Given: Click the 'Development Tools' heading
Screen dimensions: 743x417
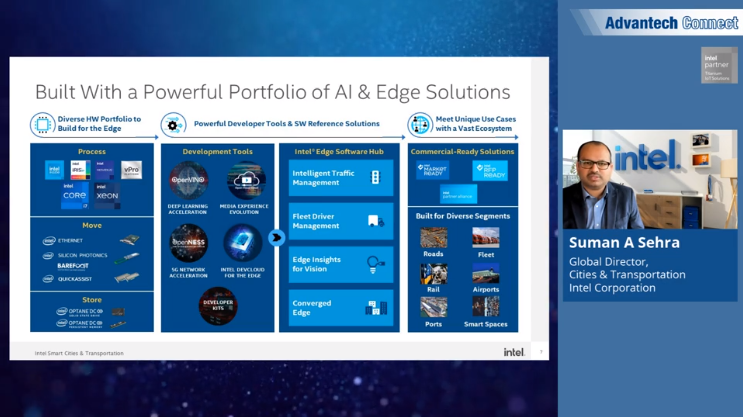Looking at the screenshot, I should (217, 152).
